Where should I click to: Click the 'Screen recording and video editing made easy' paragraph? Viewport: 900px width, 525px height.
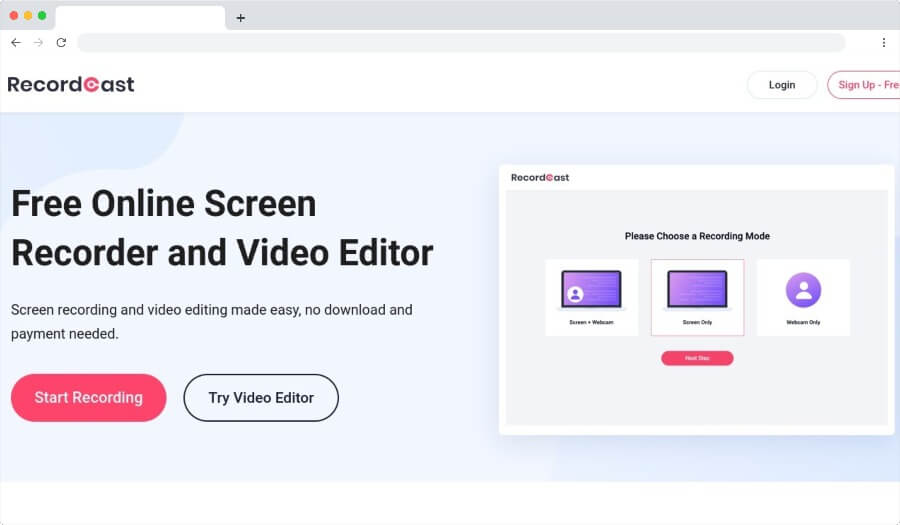[212, 321]
